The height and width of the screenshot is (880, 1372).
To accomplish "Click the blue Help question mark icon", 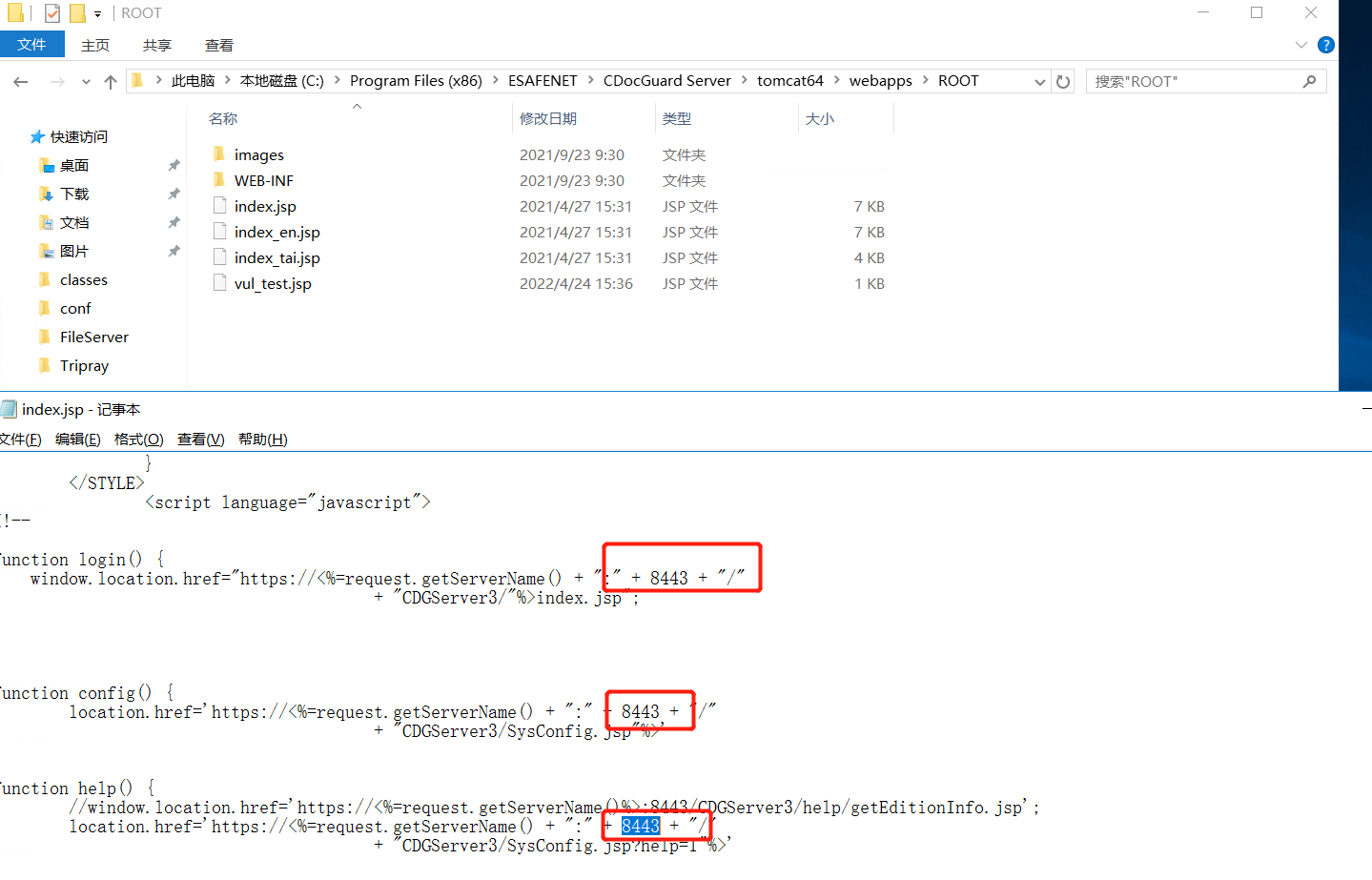I will click(x=1325, y=45).
